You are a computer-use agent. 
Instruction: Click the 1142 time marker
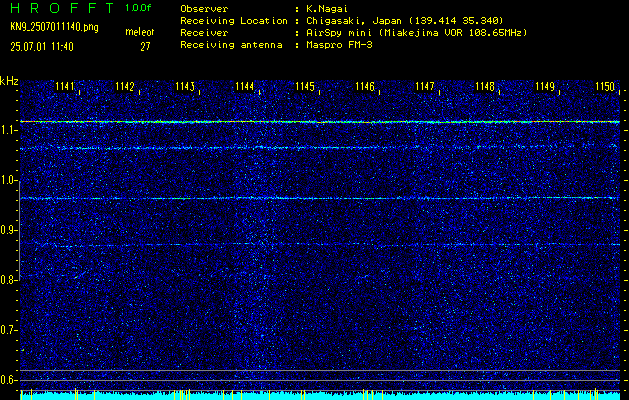tap(124, 86)
